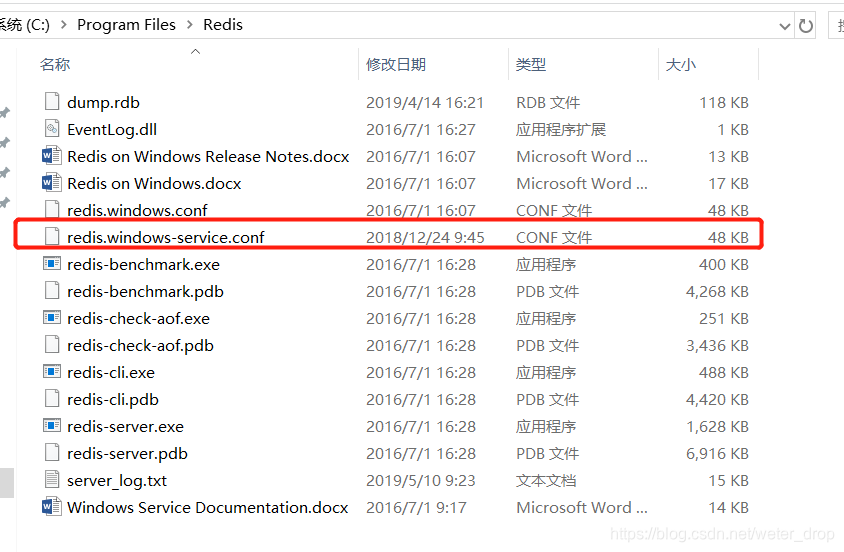
Task: Click Word icon of Windows Service Documentation.docx
Action: pyautogui.click(x=52, y=506)
